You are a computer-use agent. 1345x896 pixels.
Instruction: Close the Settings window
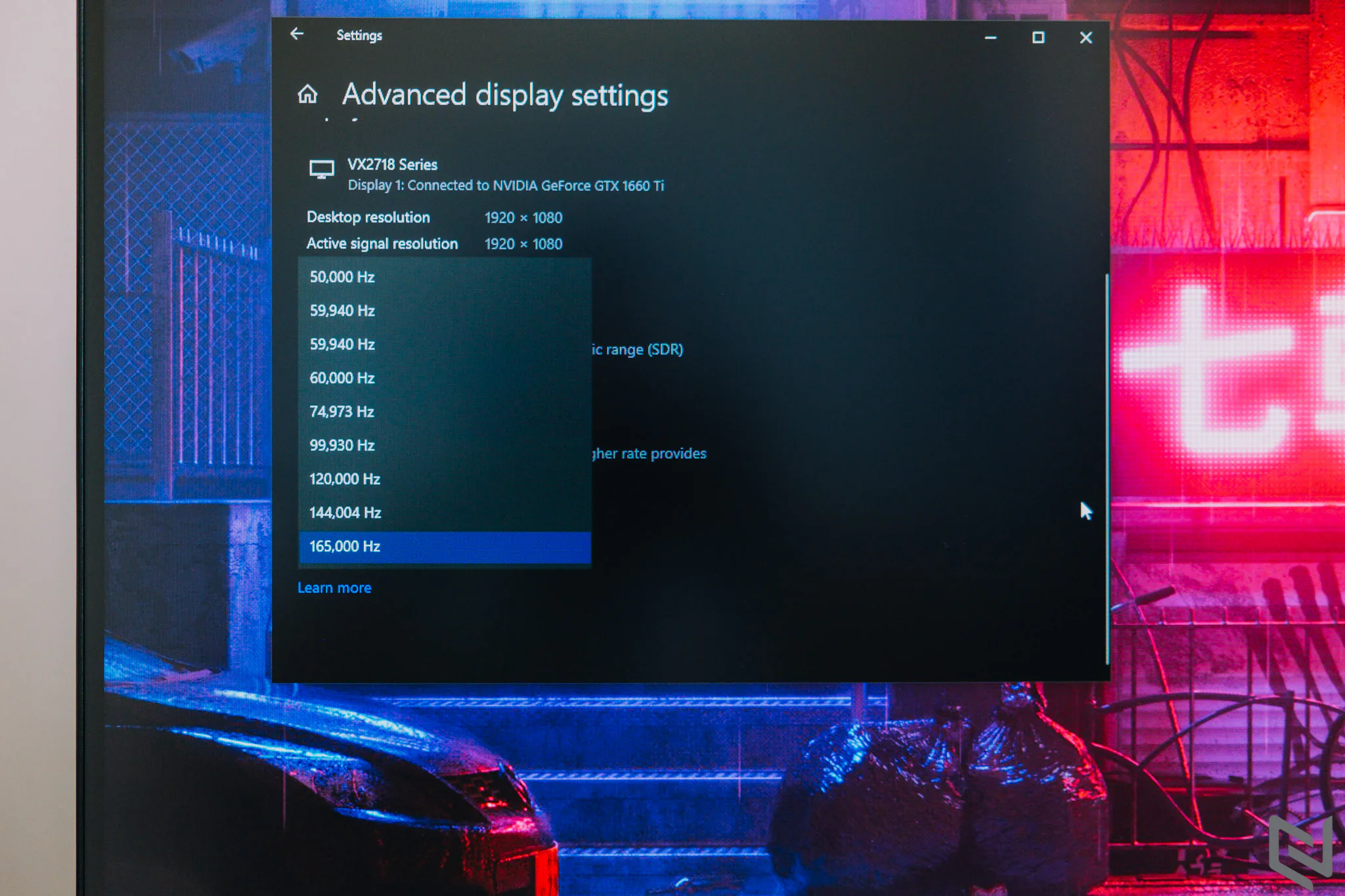(1086, 38)
